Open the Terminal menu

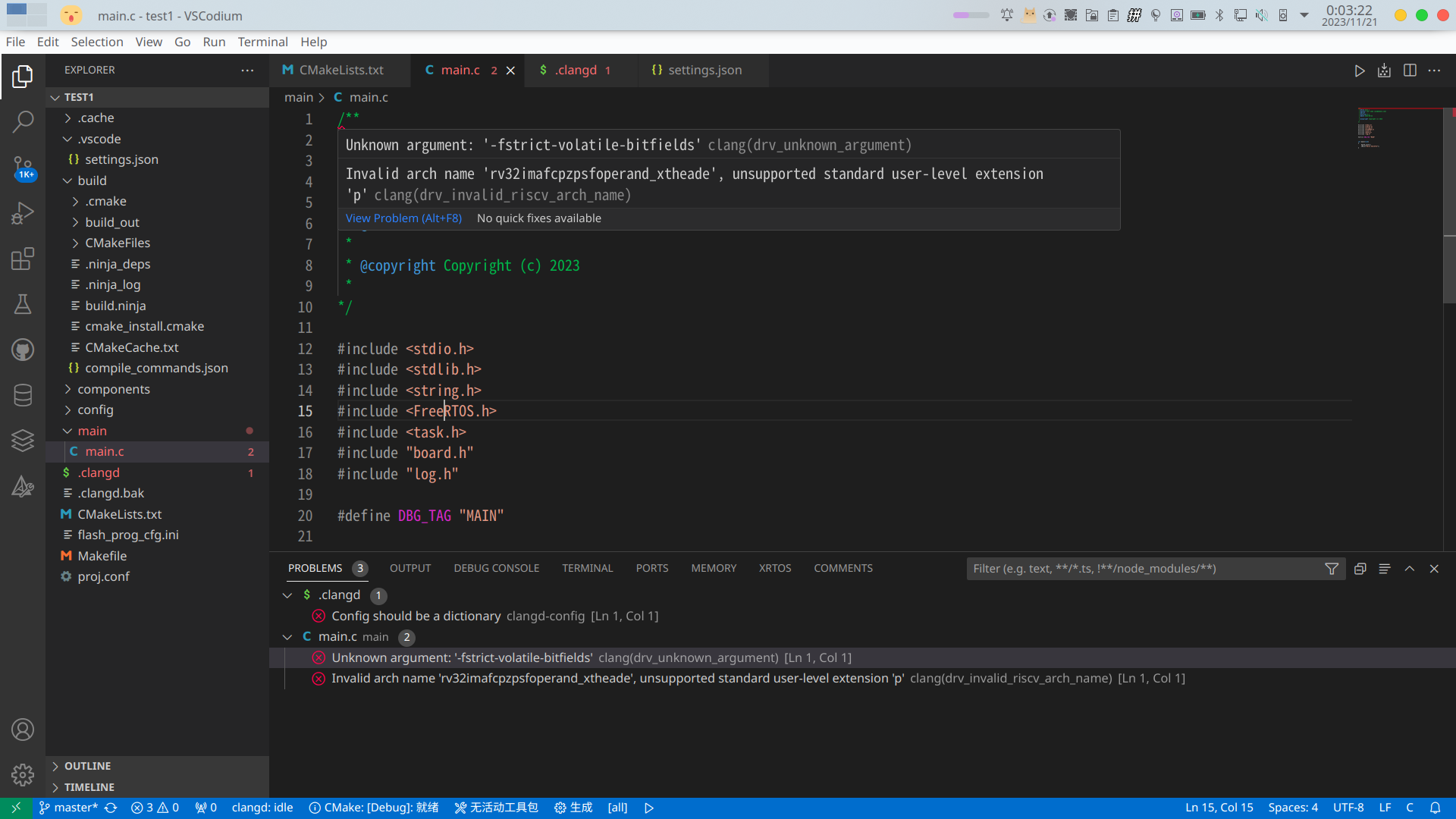(262, 42)
